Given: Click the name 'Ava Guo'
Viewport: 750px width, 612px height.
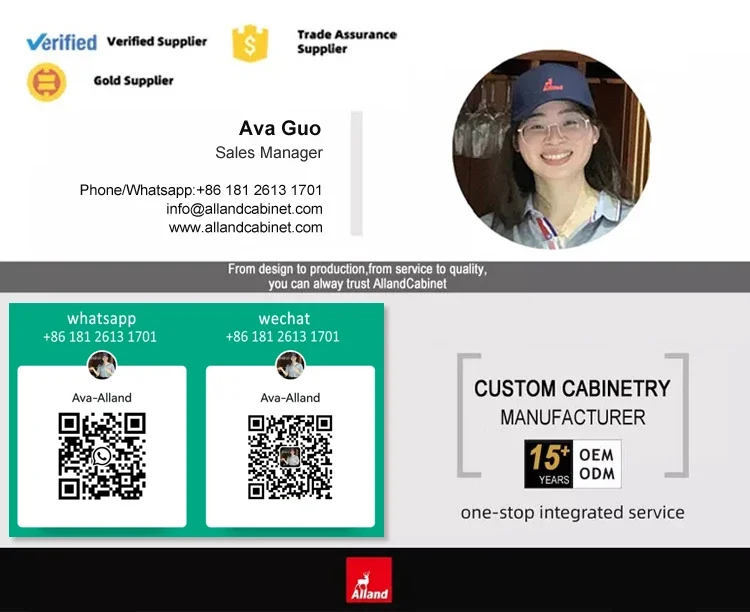Looking at the screenshot, I should tap(280, 128).
